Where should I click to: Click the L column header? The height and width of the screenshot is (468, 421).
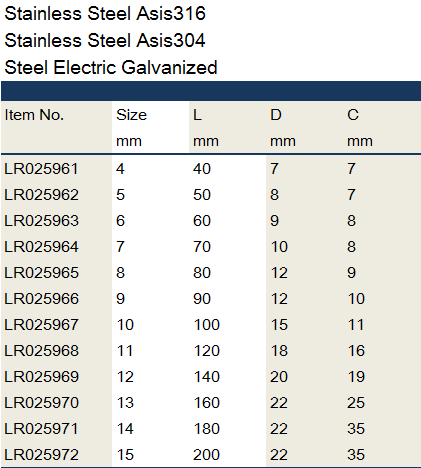197,115
